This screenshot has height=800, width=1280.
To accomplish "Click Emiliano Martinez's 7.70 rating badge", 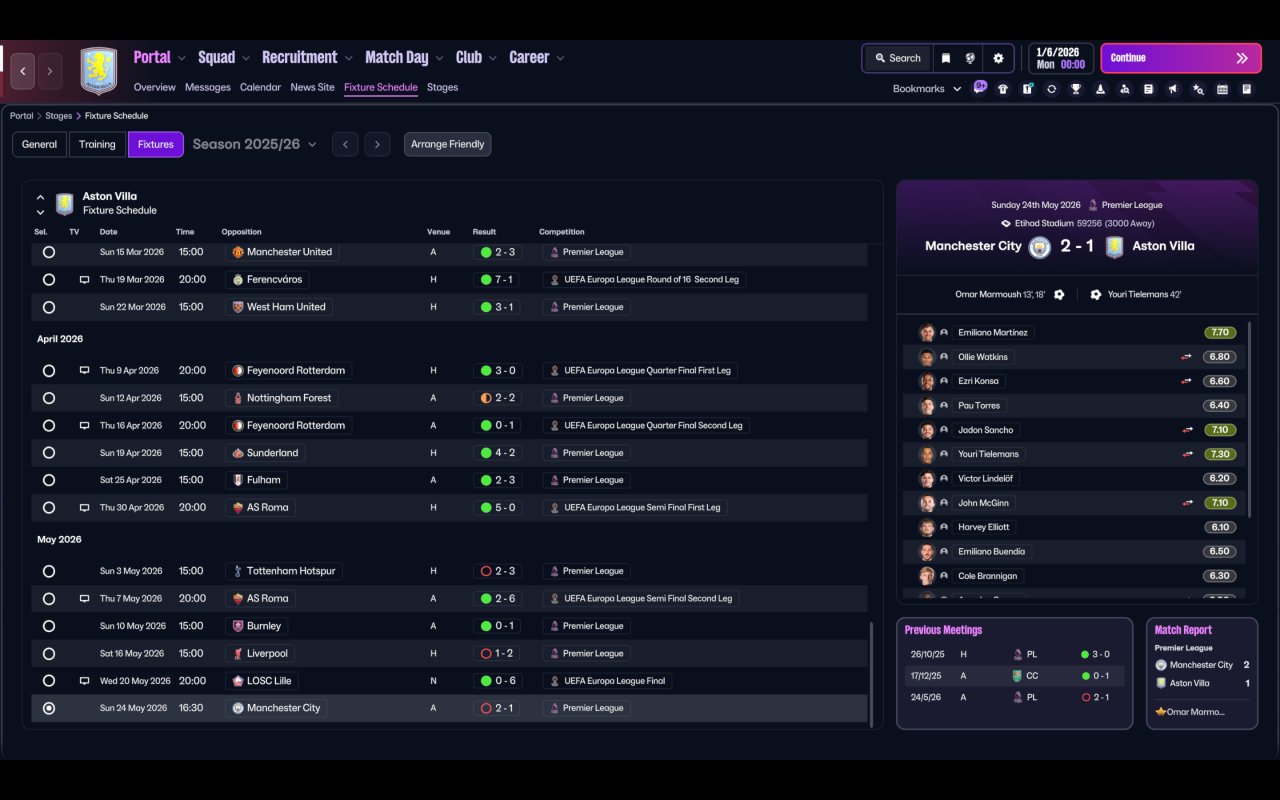I will tap(1220, 333).
